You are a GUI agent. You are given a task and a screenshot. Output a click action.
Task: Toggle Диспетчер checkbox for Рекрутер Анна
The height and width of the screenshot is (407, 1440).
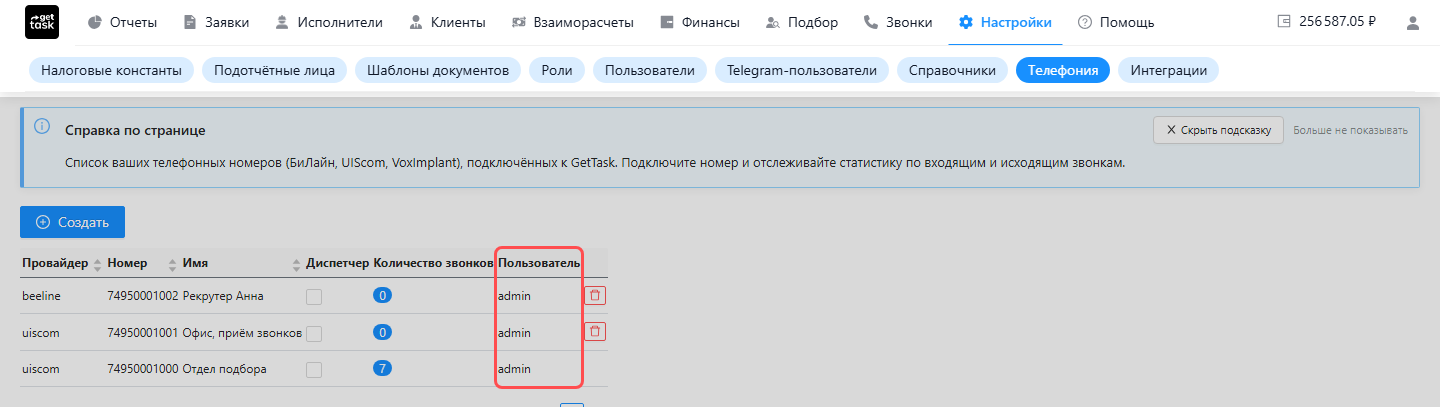pyautogui.click(x=314, y=296)
